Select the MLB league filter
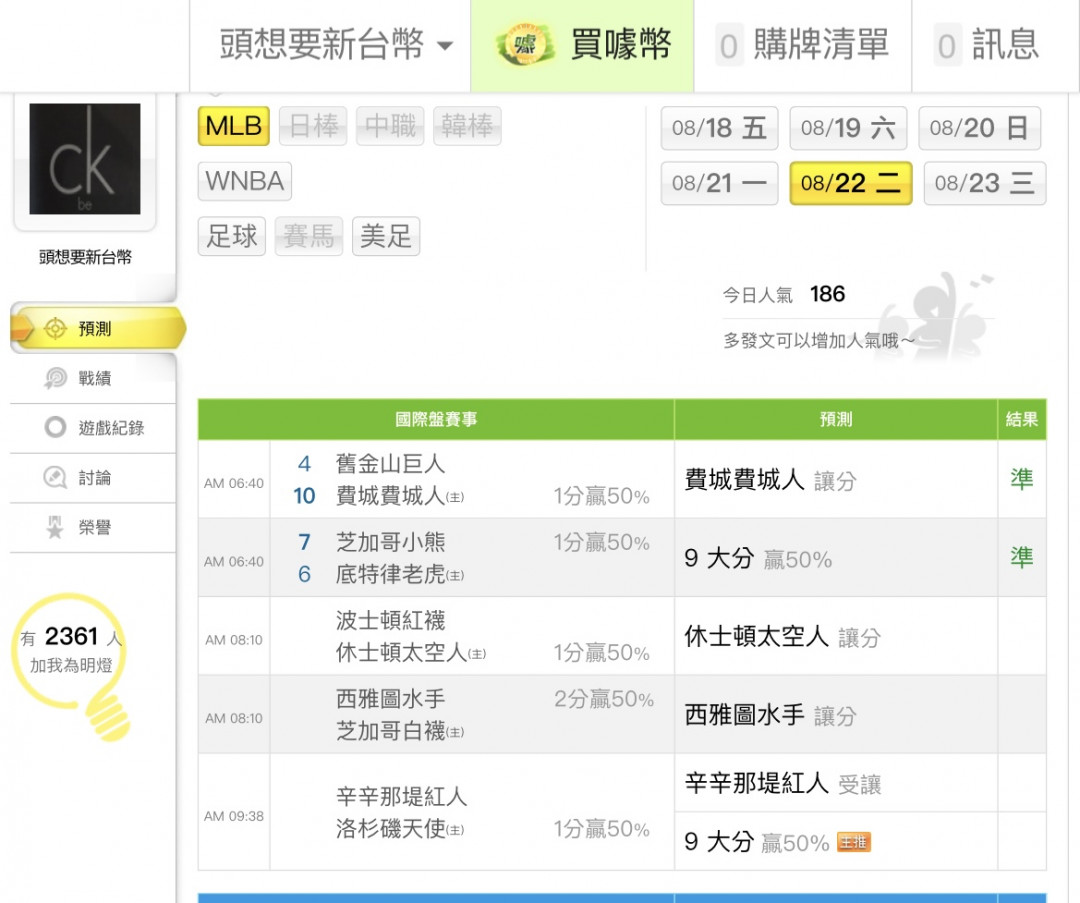This screenshot has width=1080, height=903. pyautogui.click(x=233, y=126)
